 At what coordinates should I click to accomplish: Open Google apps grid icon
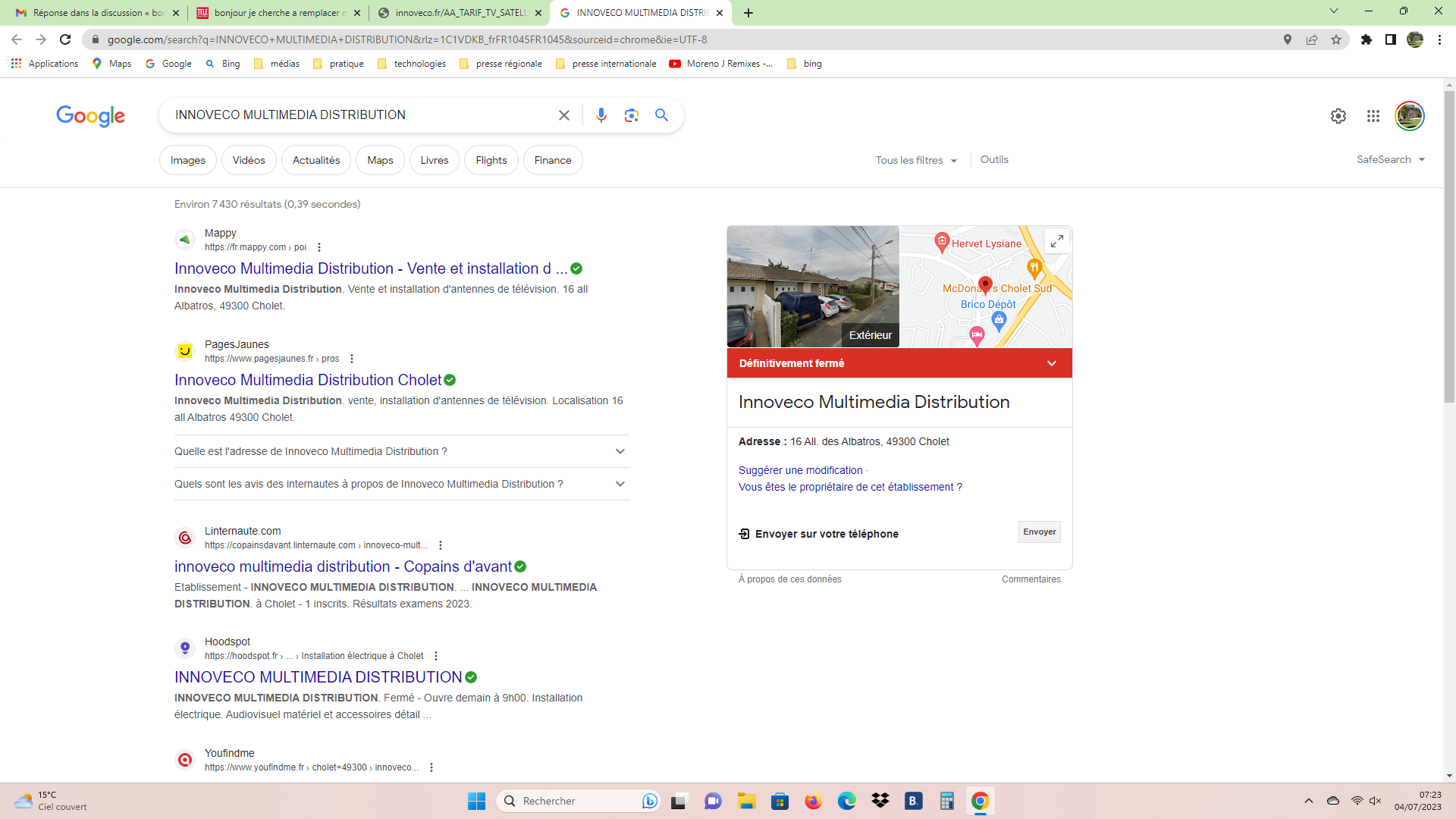pyautogui.click(x=1373, y=116)
